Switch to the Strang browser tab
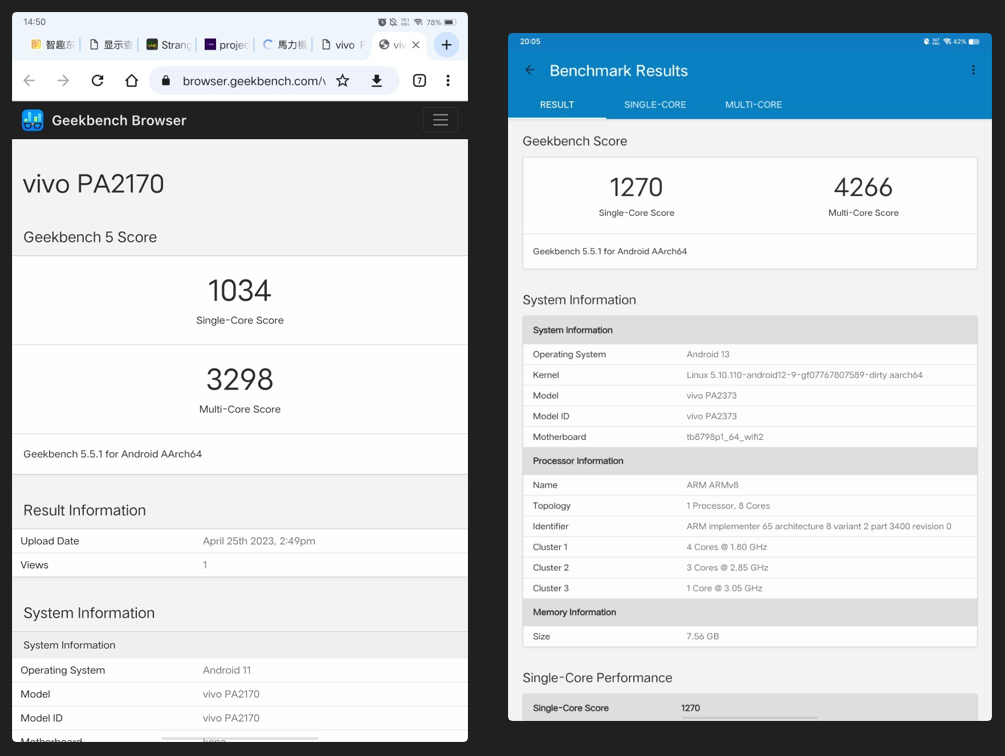This screenshot has height=756, width=1005. pos(169,45)
